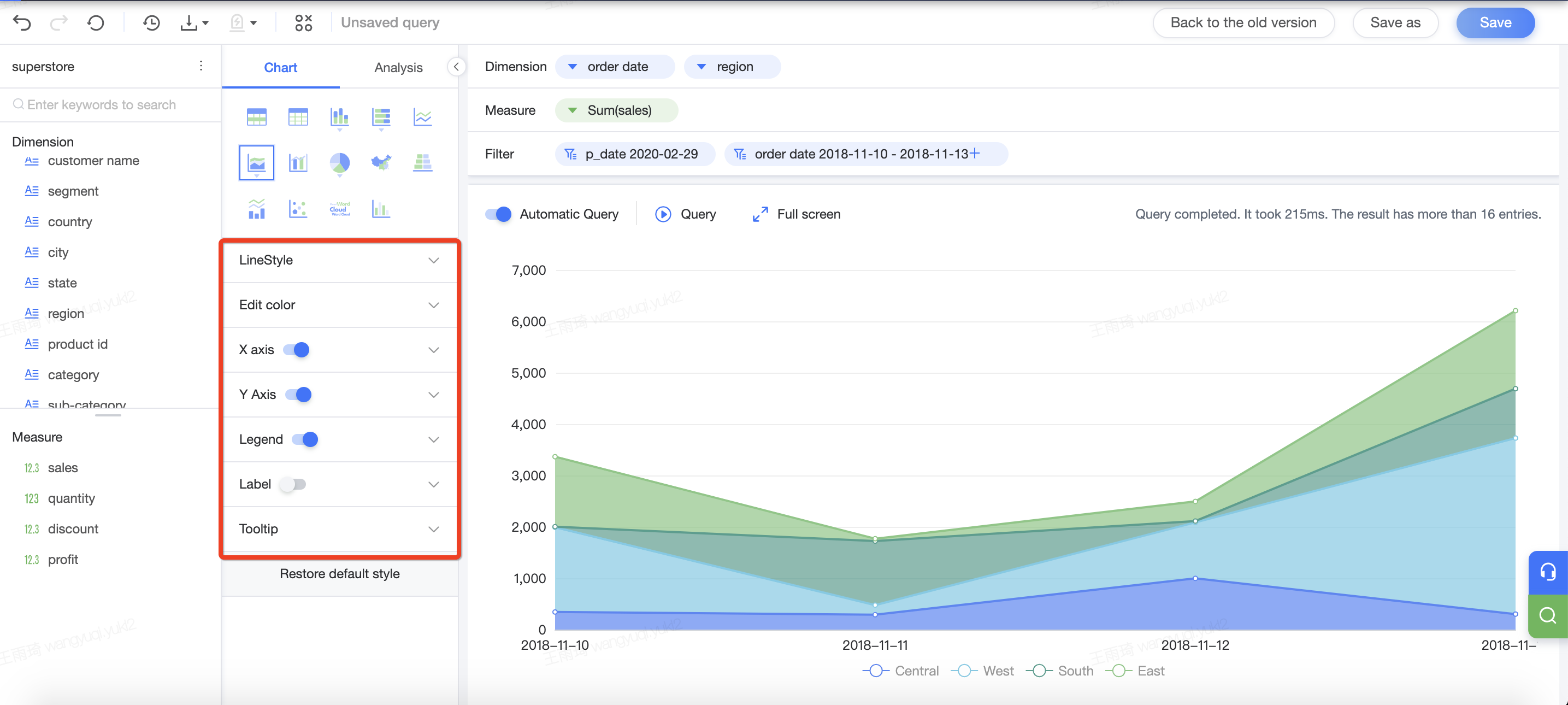1568x705 pixels.
Task: Click the keyword search field
Action: click(110, 105)
